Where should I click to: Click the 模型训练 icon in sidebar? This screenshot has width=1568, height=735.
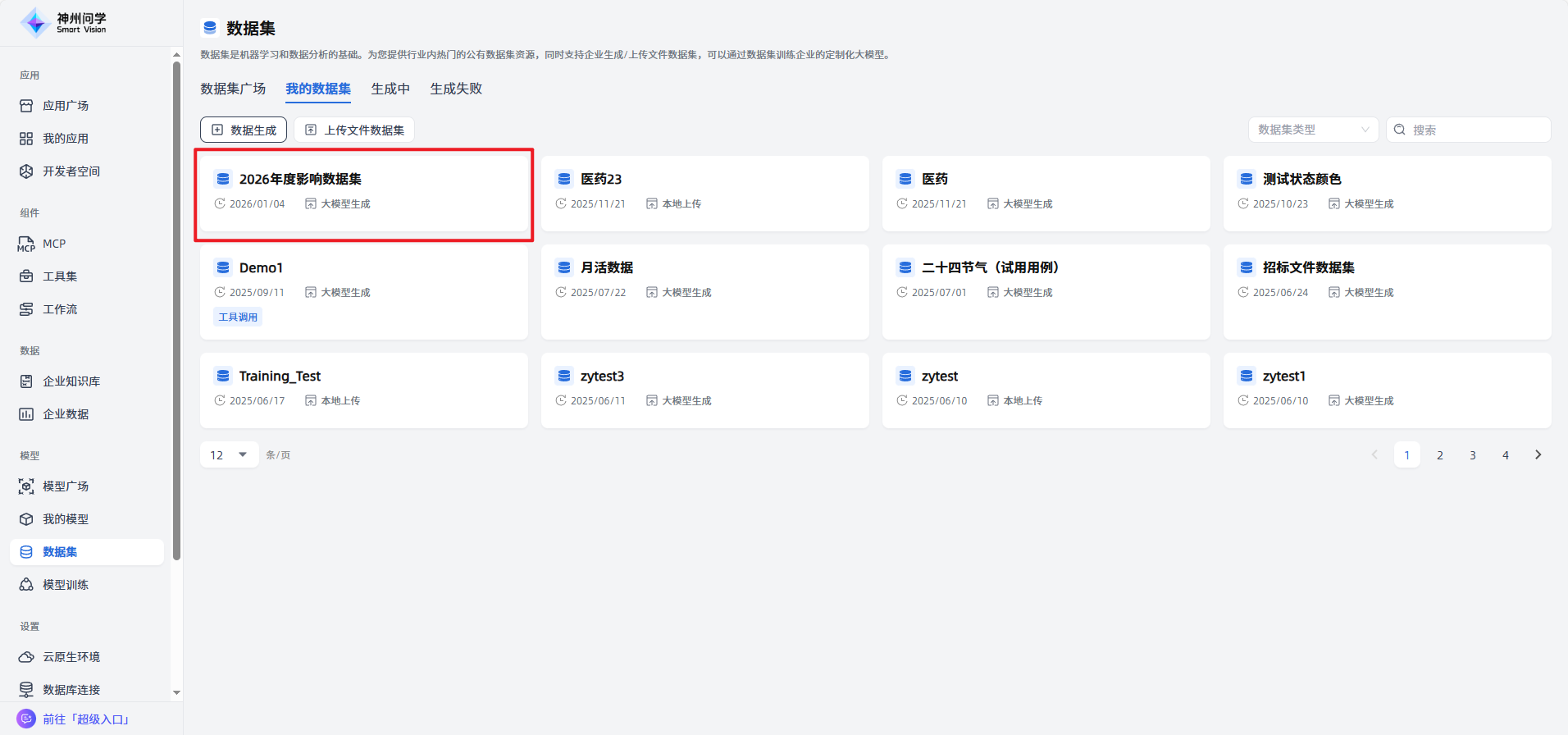tap(26, 585)
